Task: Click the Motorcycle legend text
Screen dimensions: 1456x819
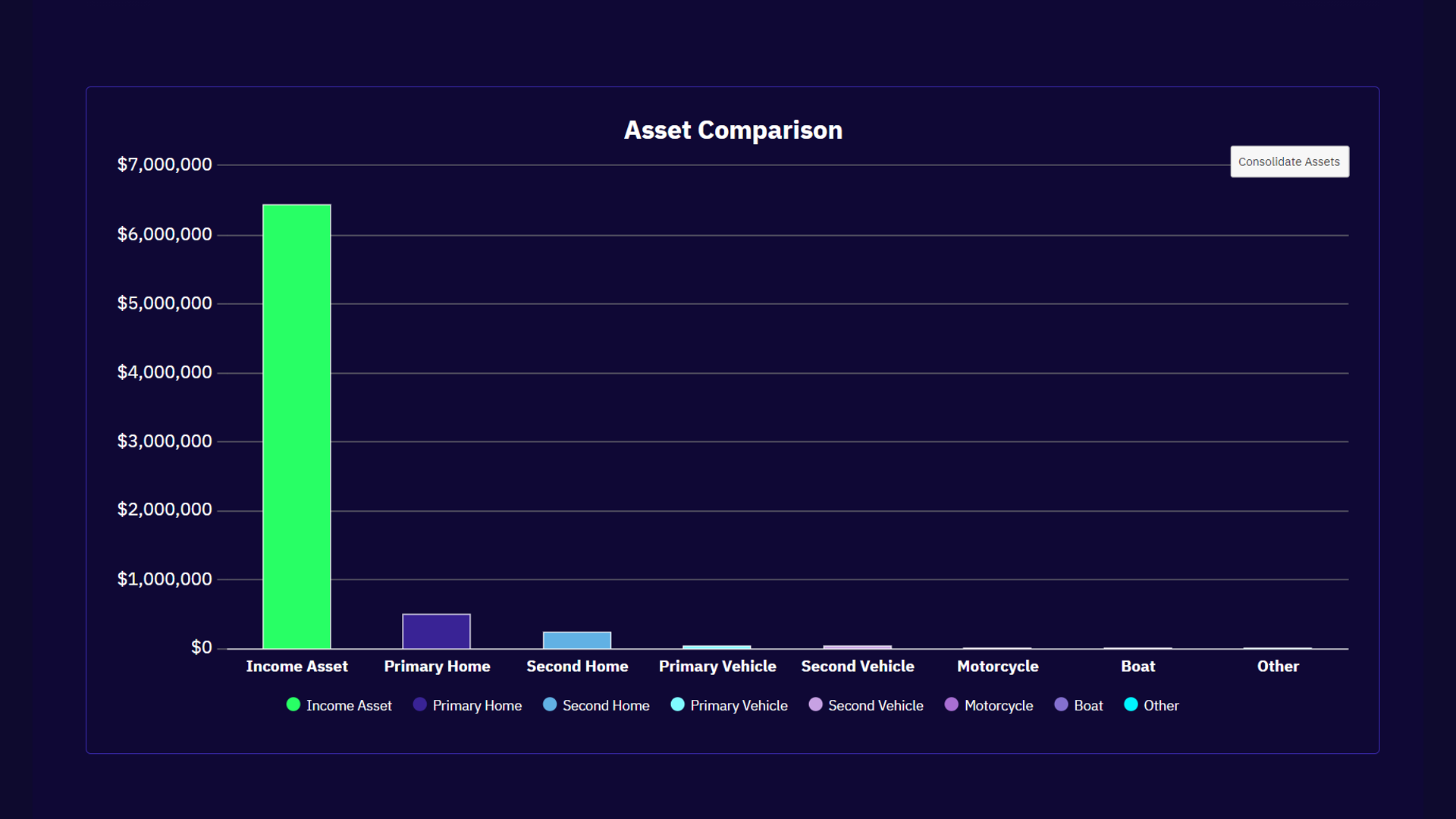Action: pyautogui.click(x=999, y=705)
